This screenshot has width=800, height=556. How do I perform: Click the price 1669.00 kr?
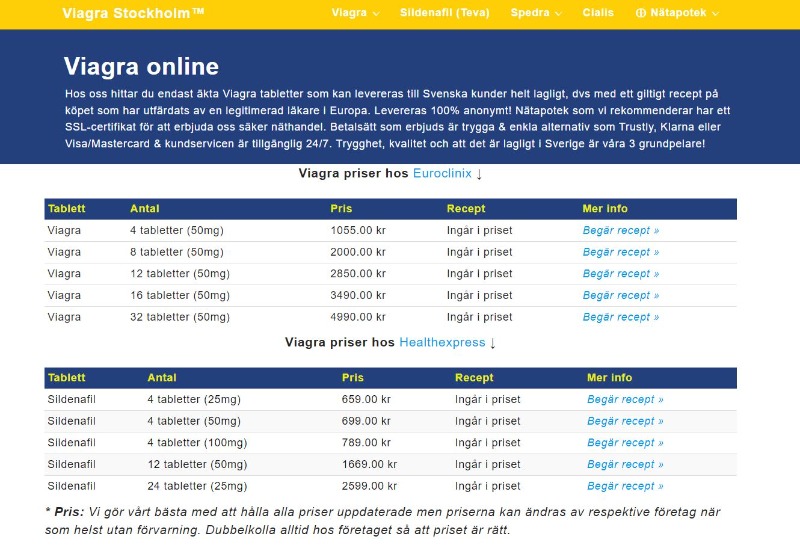tap(369, 465)
